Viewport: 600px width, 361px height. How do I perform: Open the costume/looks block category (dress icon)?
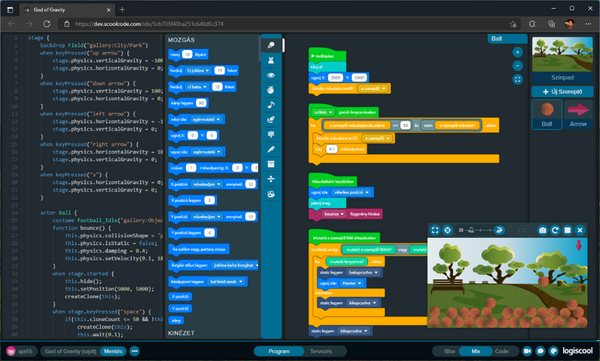pyautogui.click(x=271, y=60)
